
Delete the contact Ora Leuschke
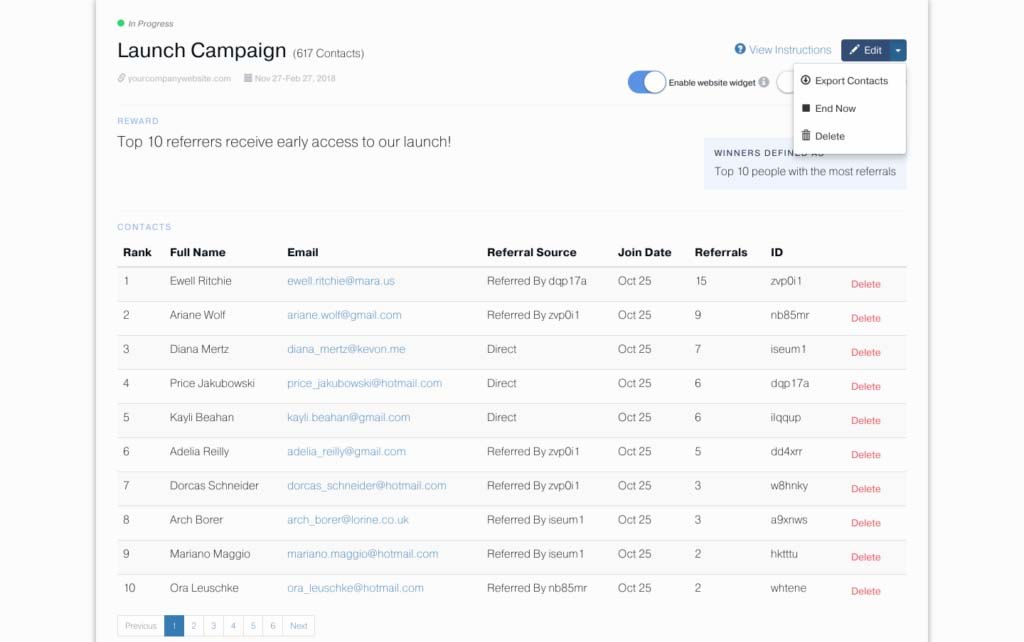point(864,591)
